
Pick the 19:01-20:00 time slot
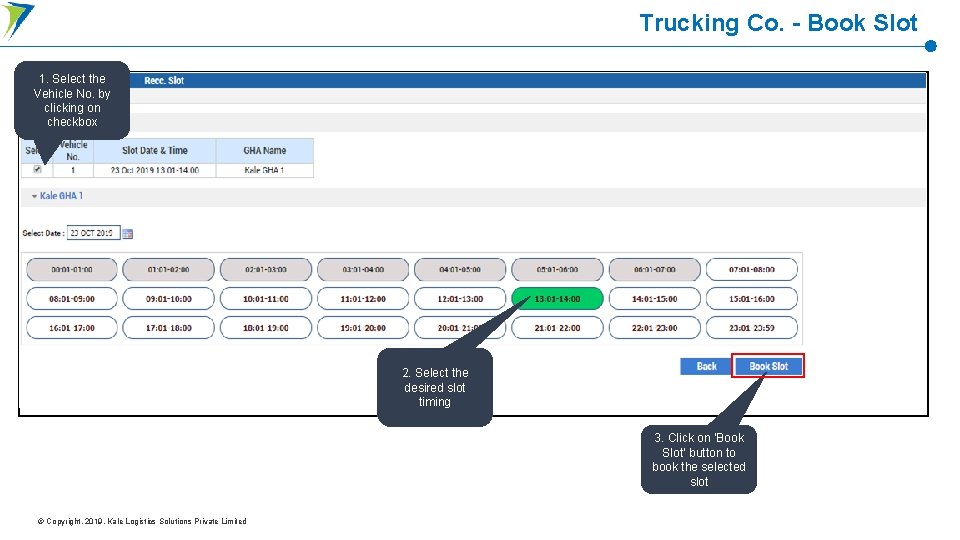click(x=363, y=328)
